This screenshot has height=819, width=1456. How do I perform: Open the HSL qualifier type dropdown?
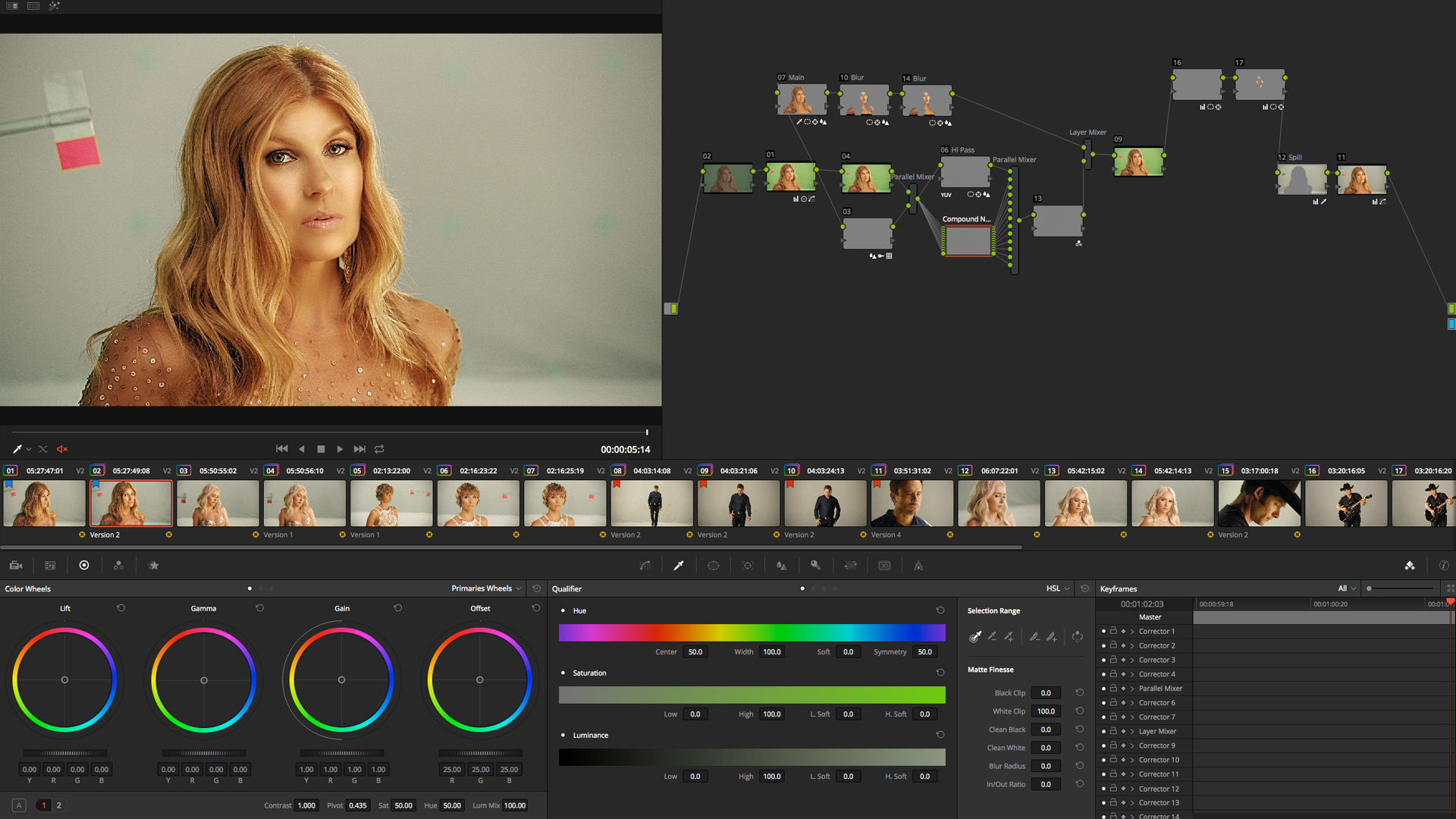(1058, 588)
